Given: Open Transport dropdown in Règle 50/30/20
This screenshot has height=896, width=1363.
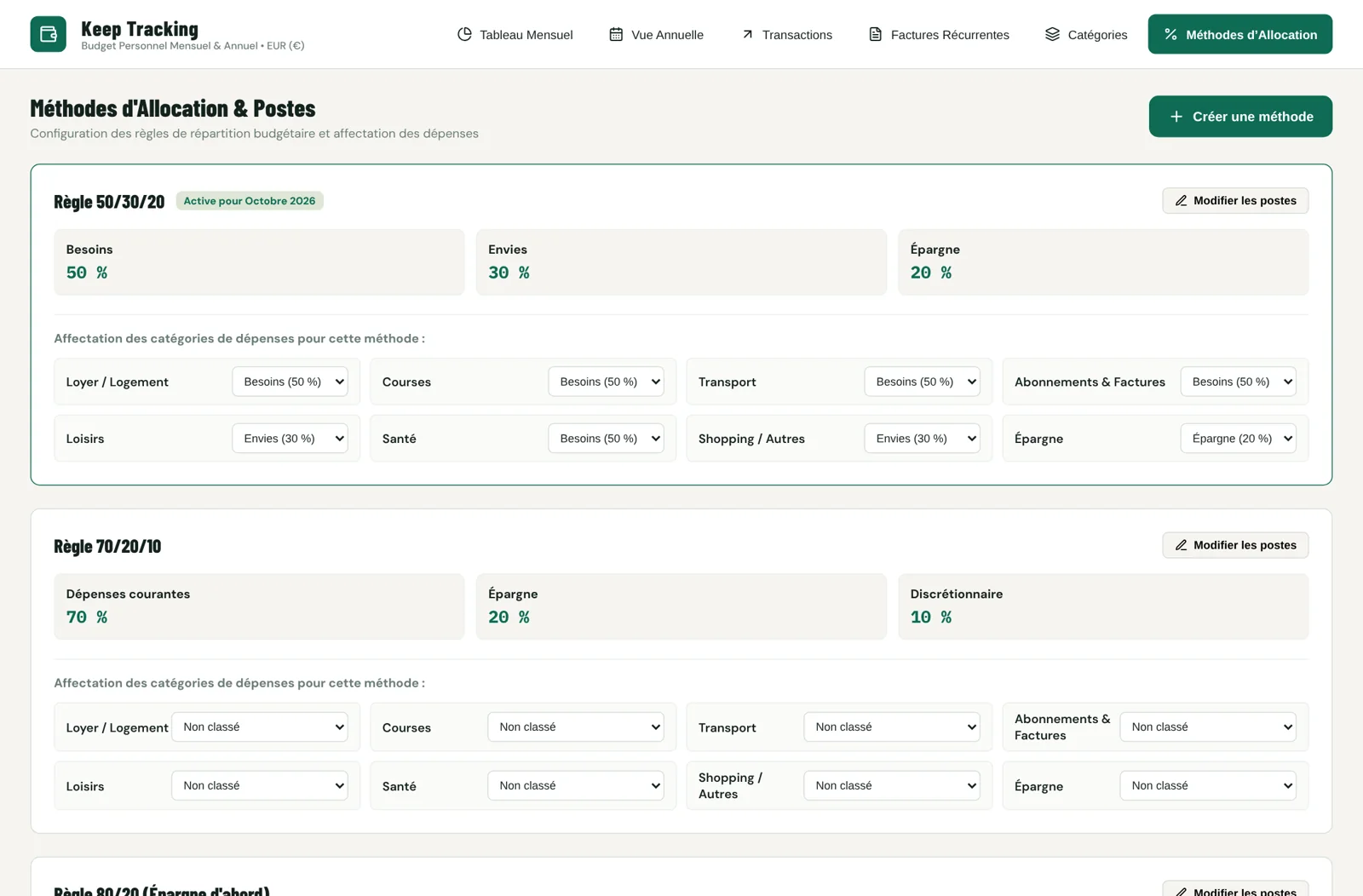Looking at the screenshot, I should point(922,382).
